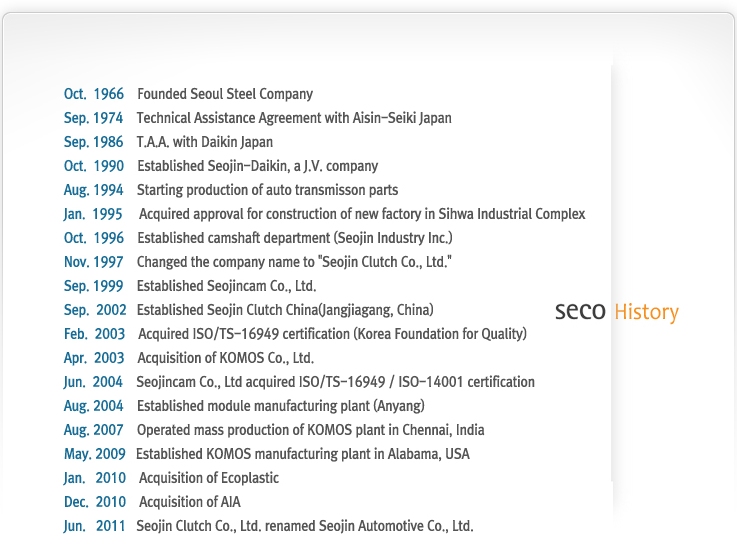Select 'Established Seojin-Daikin, a J.V. company'
737x548 pixels.
[258, 166]
